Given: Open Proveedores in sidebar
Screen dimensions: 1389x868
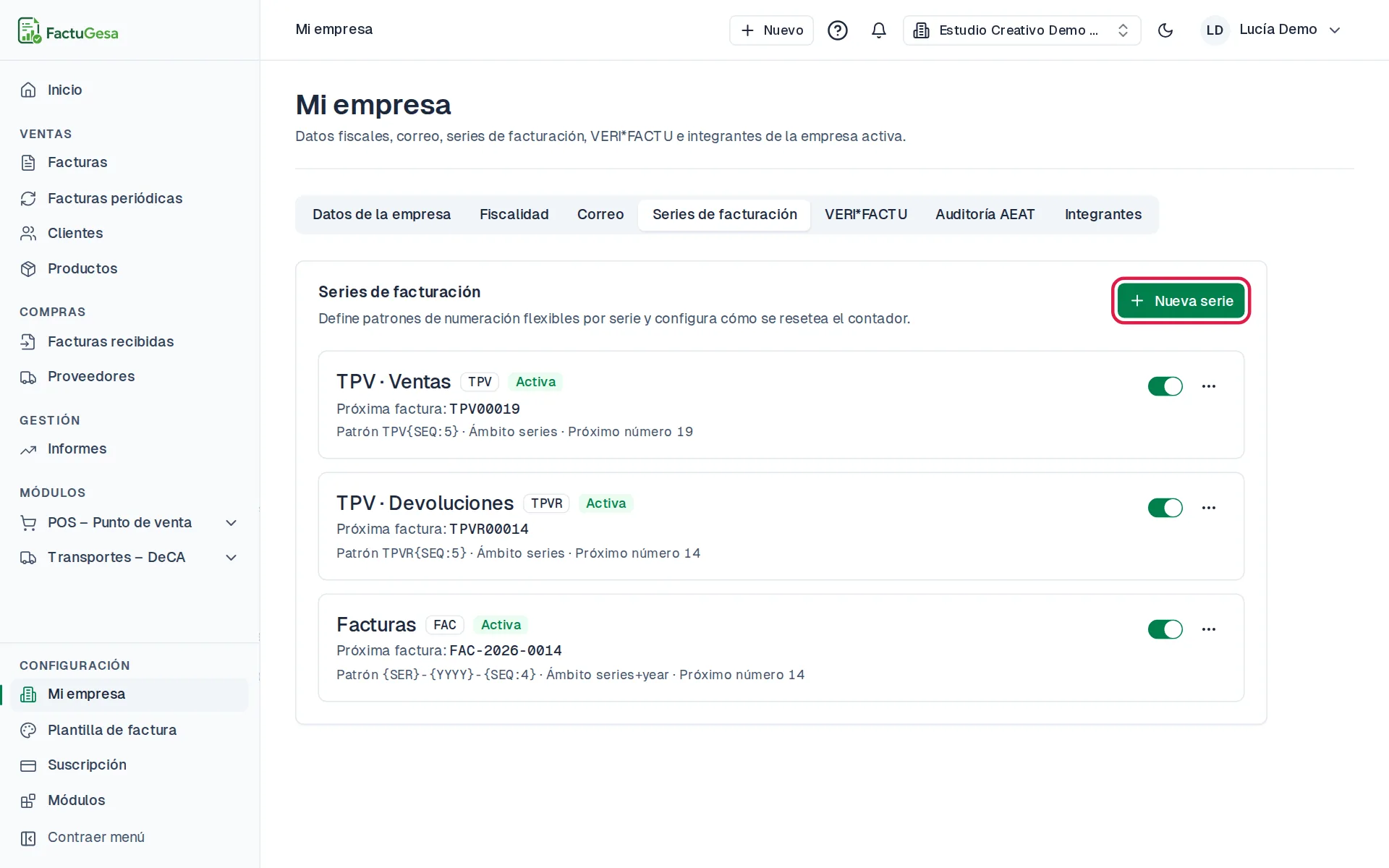Looking at the screenshot, I should tap(130, 376).
